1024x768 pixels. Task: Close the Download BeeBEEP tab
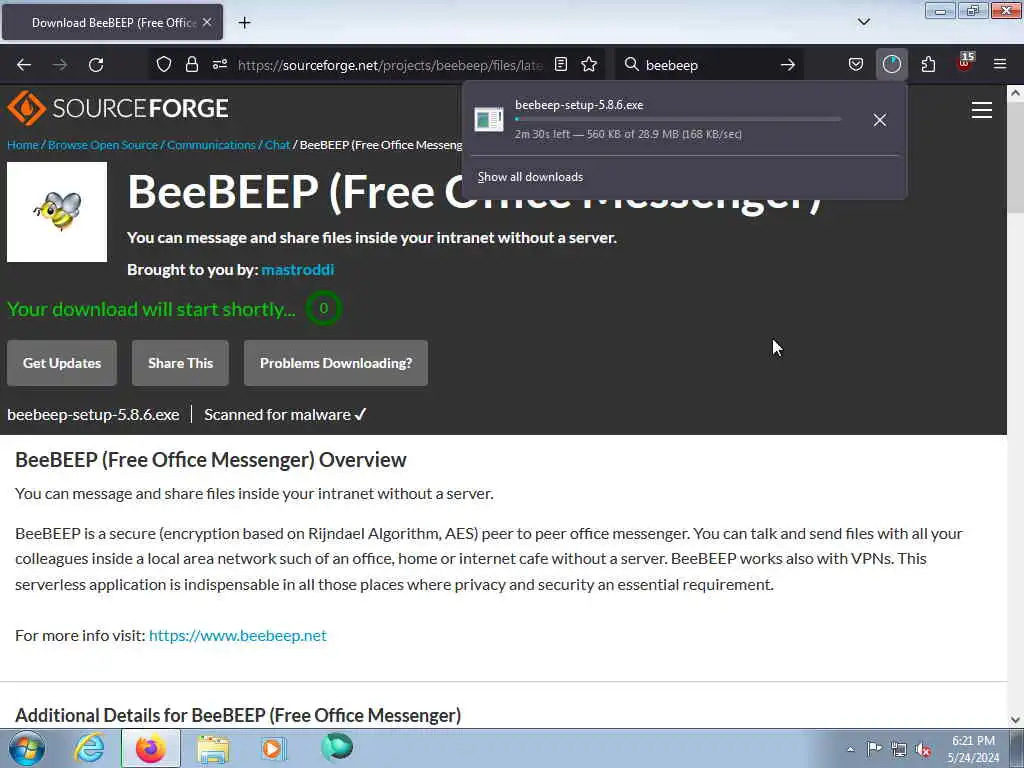(x=207, y=22)
